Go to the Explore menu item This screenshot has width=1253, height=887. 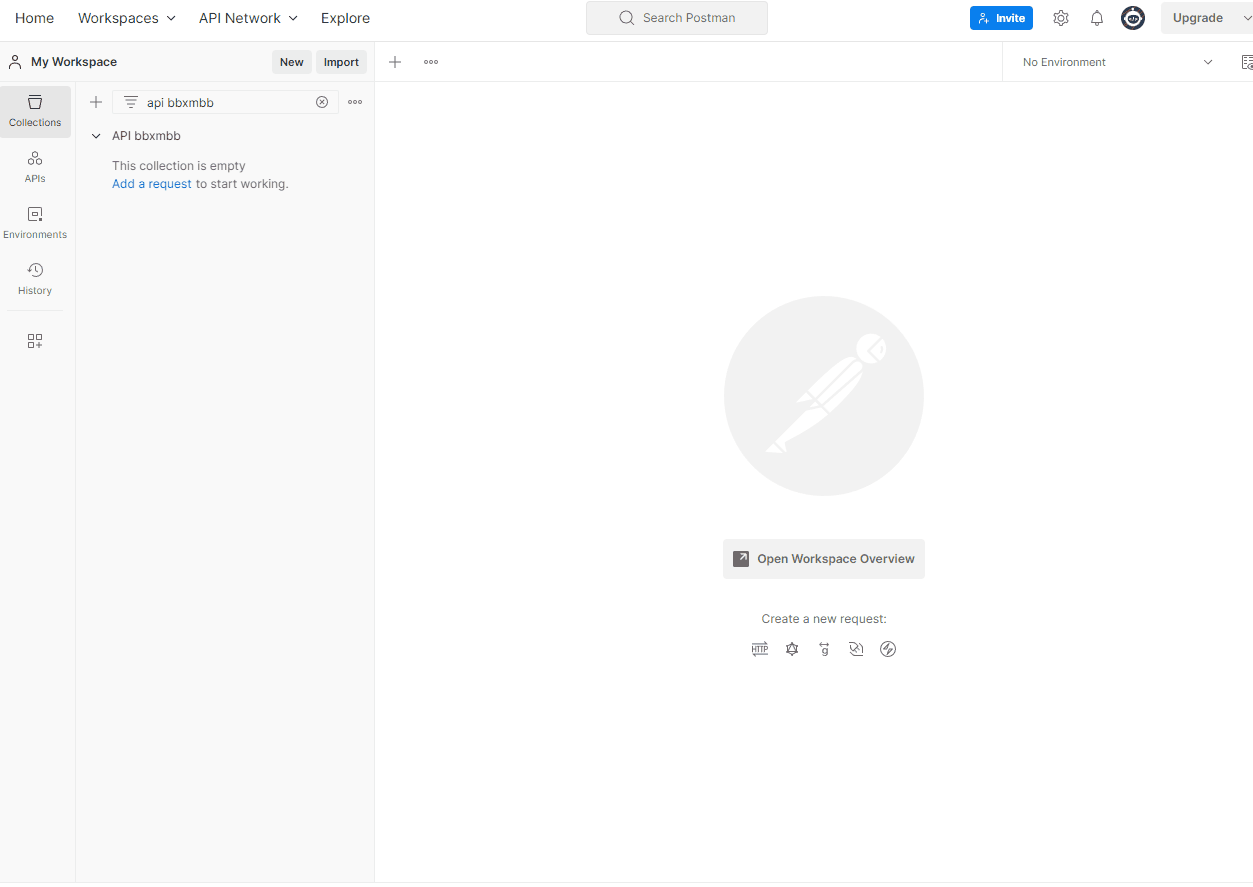(x=345, y=18)
